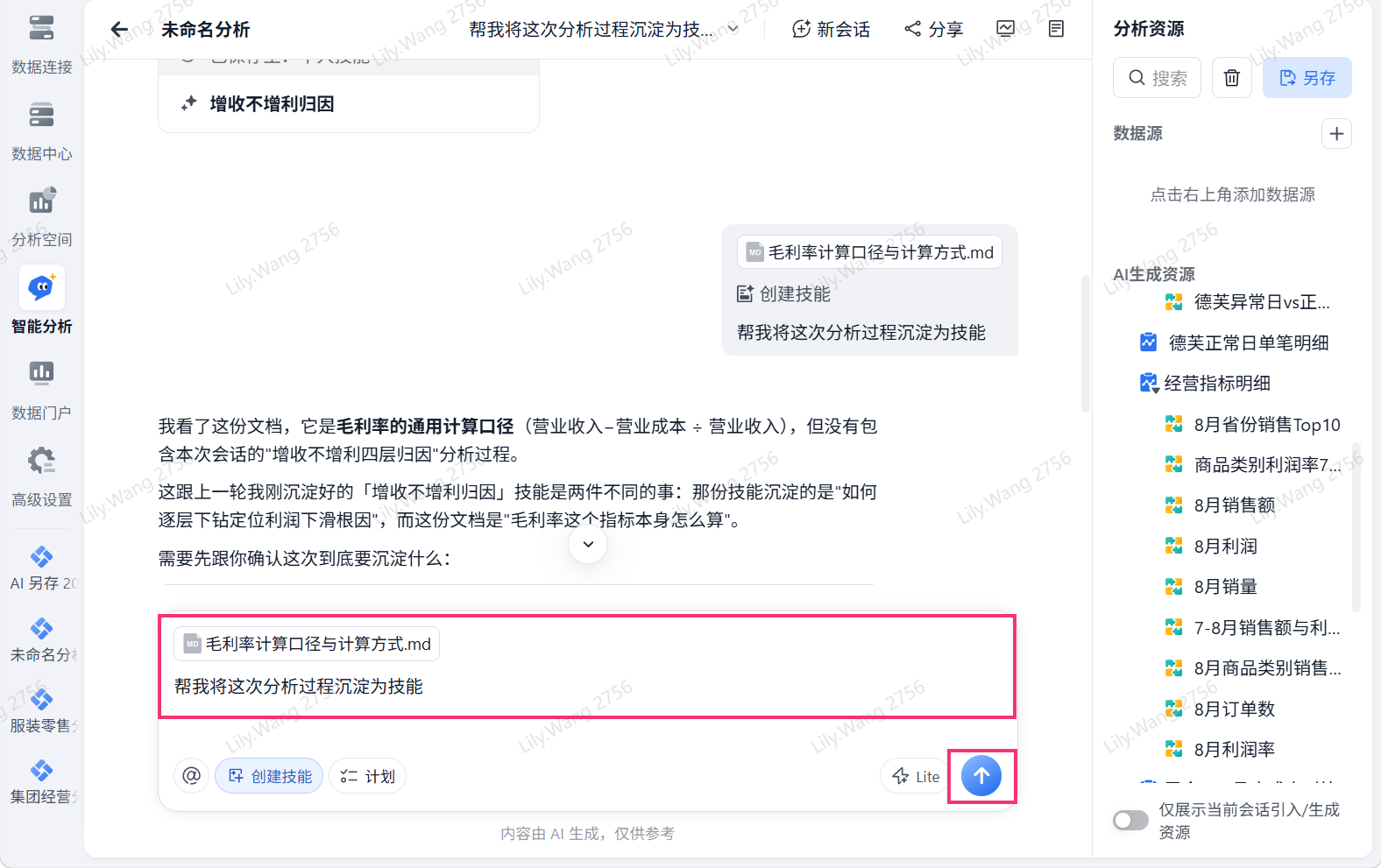This screenshot has height=868, width=1381.
Task: Click the document icon in the top toolbar
Action: click(x=1057, y=29)
